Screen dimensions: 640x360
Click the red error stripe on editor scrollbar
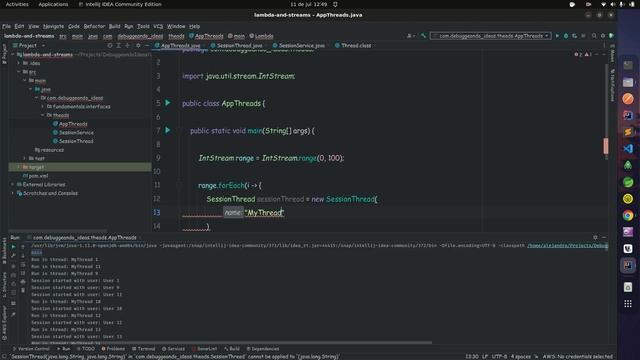click(606, 146)
